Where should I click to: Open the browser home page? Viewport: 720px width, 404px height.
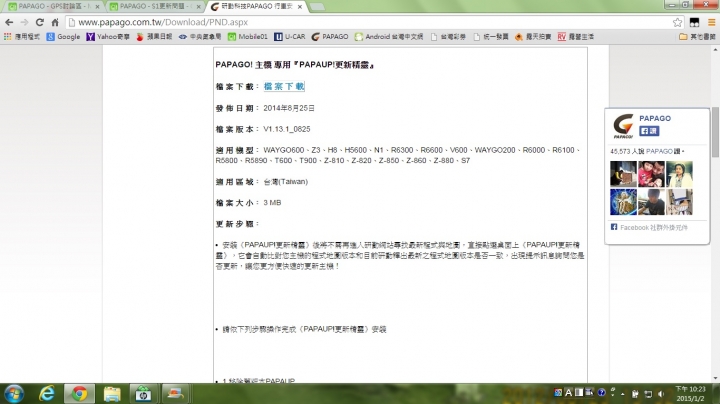point(55,22)
